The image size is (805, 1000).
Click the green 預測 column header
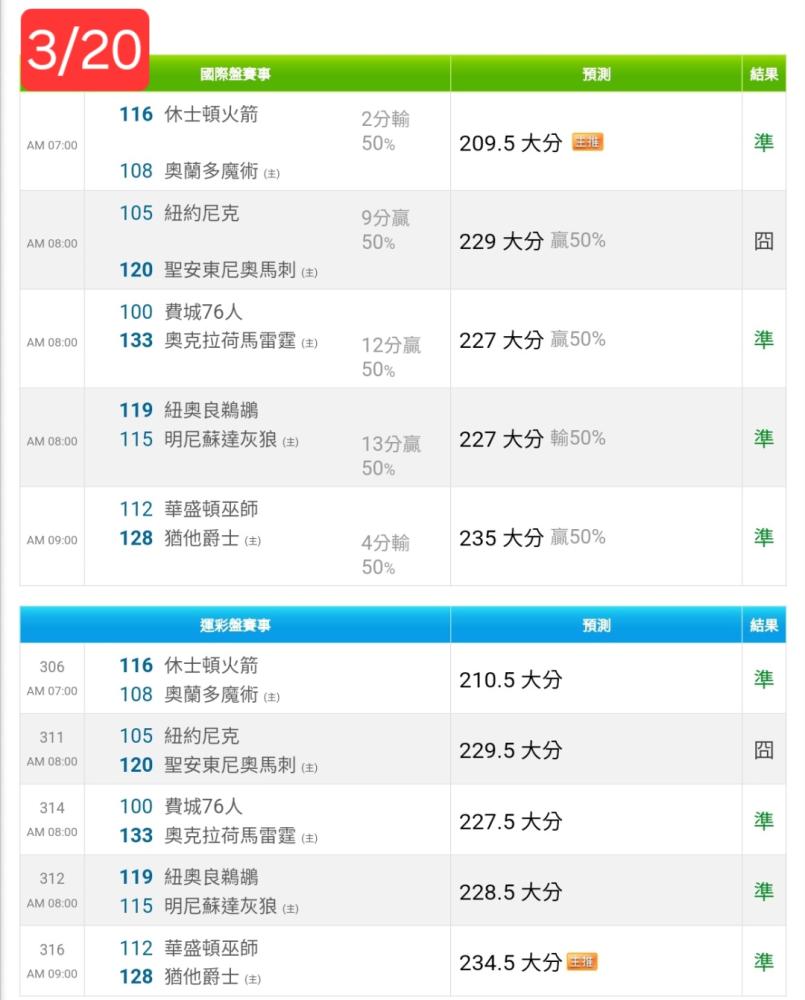(596, 74)
